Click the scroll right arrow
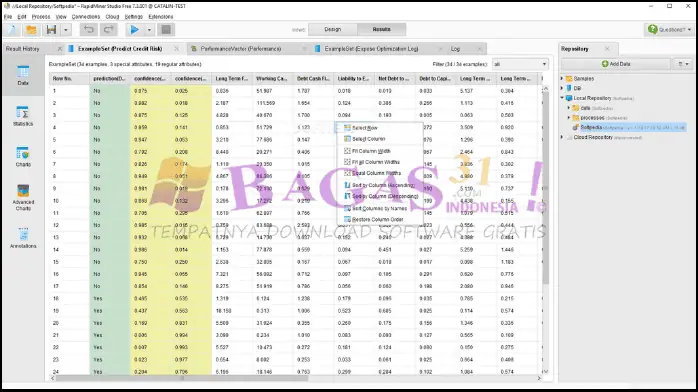Viewport: 698px width, 392px height. (539, 378)
